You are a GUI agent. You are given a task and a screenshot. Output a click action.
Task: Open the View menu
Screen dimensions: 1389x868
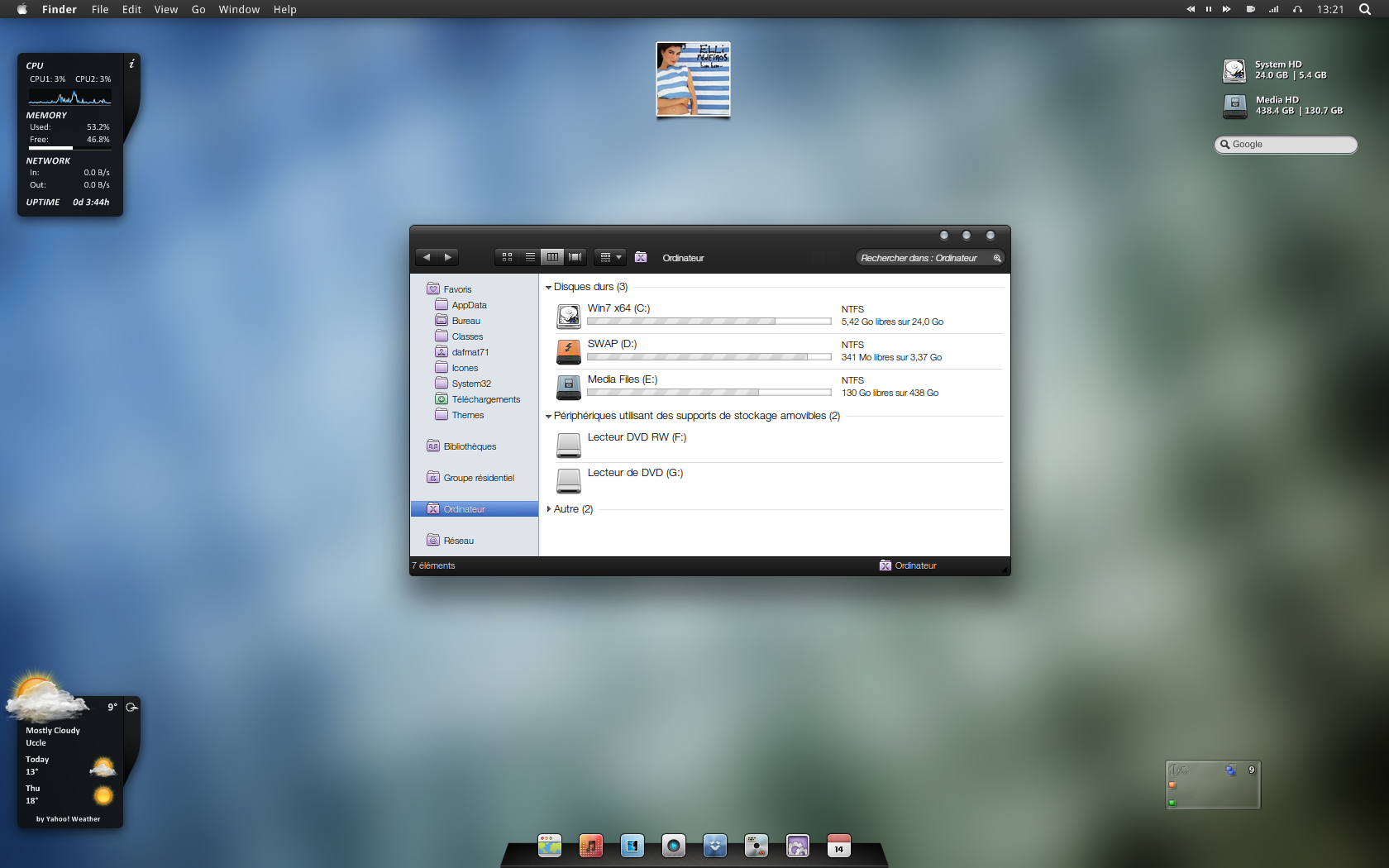(166, 9)
